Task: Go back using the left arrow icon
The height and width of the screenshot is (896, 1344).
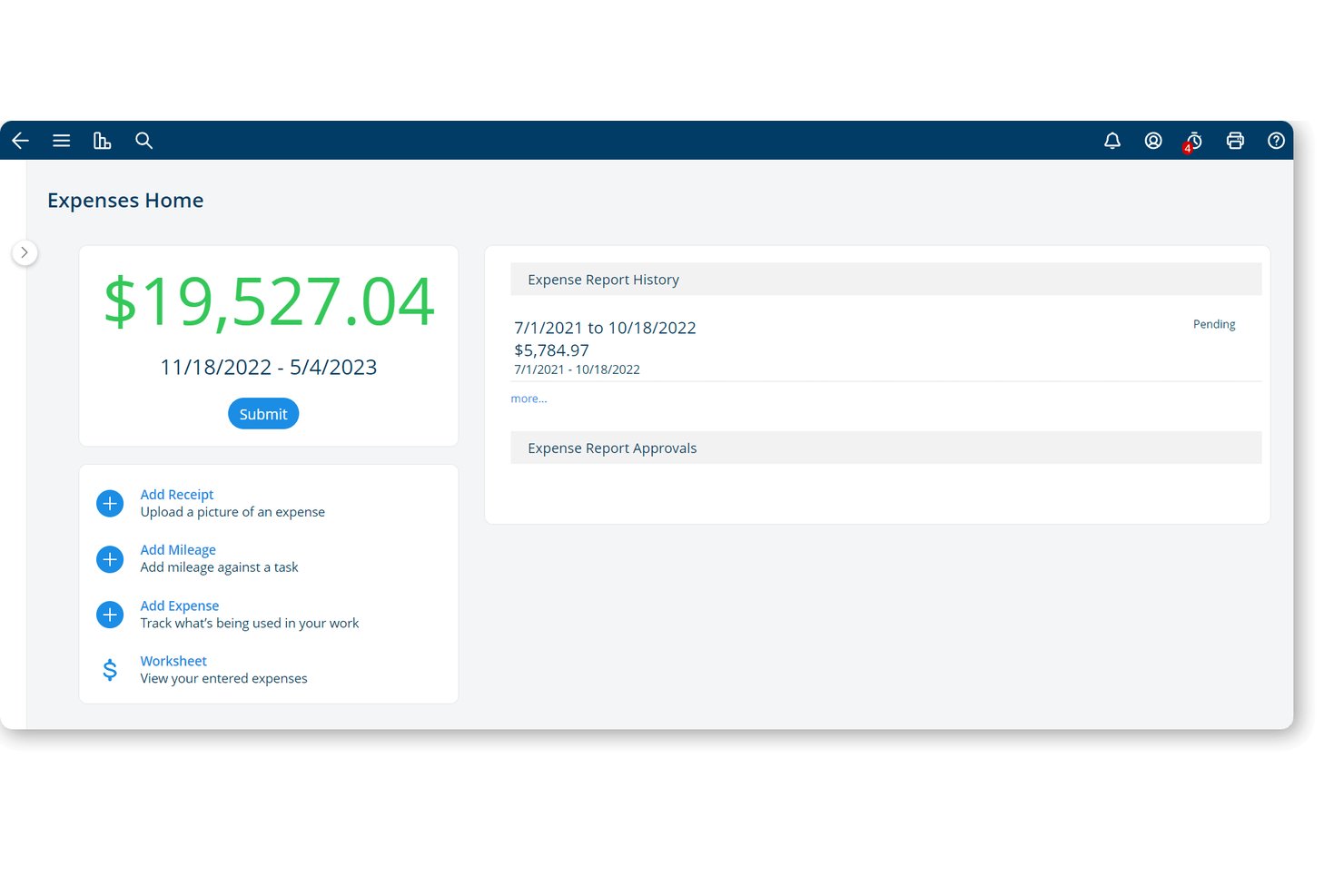Action: (x=20, y=141)
